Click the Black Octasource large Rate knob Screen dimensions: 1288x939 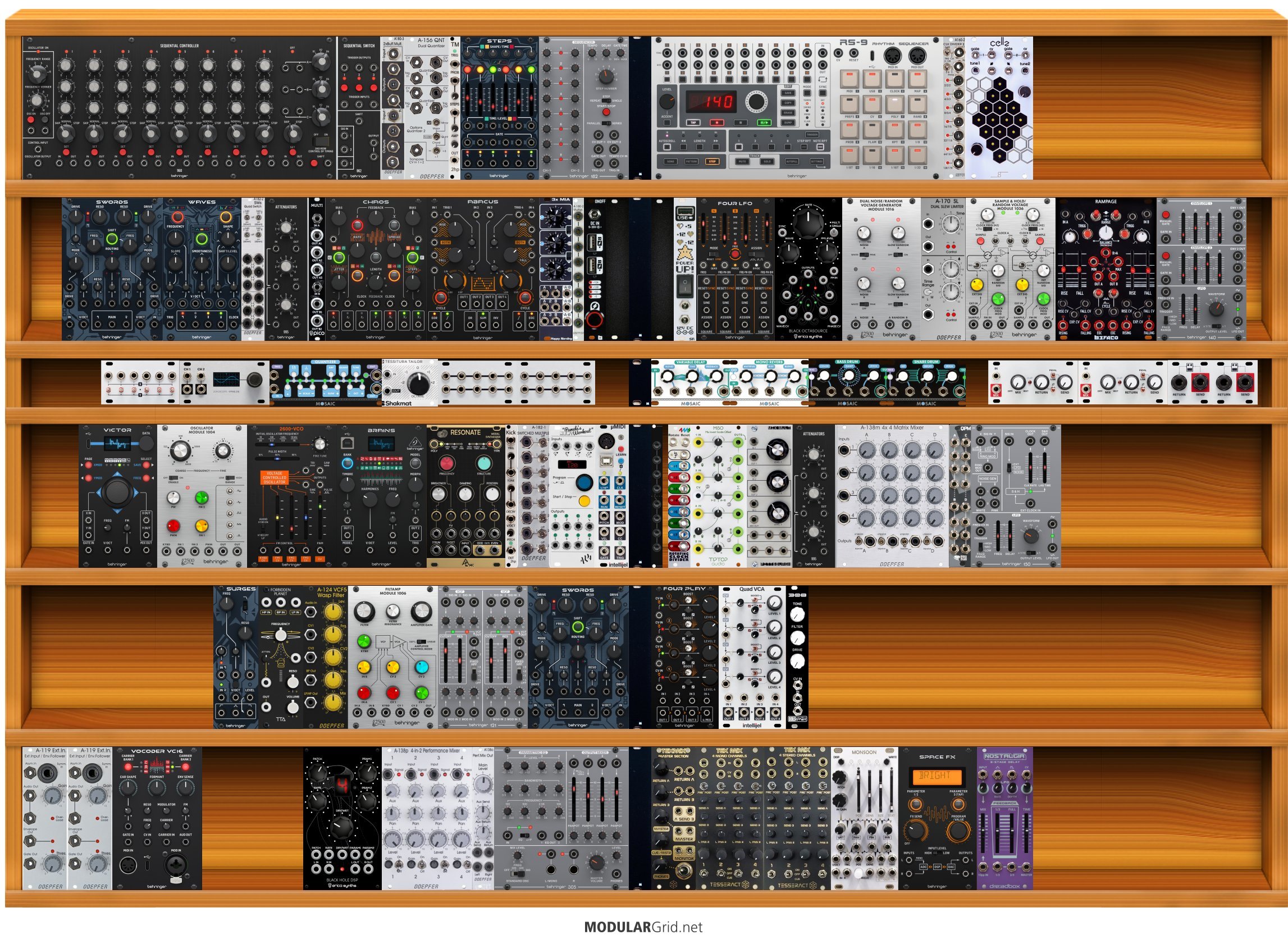point(807,224)
